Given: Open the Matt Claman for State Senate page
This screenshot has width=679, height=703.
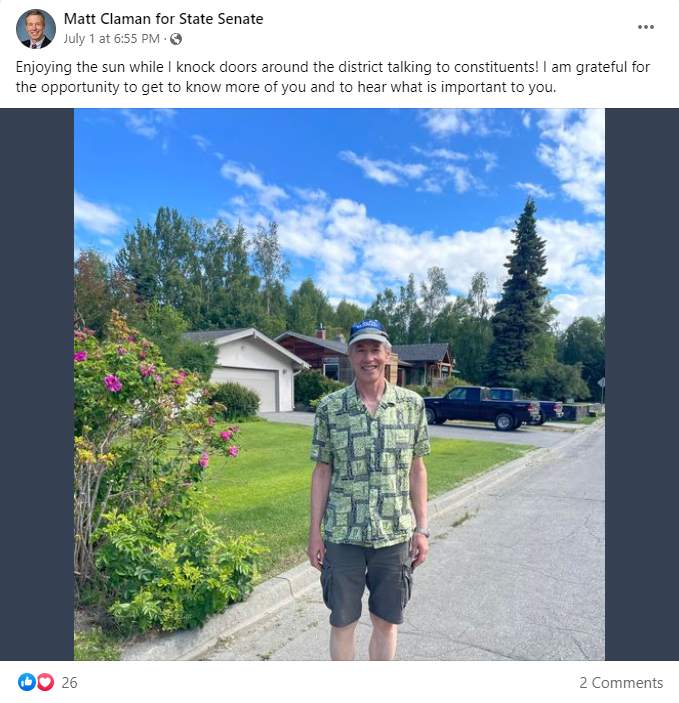Looking at the screenshot, I should point(163,19).
